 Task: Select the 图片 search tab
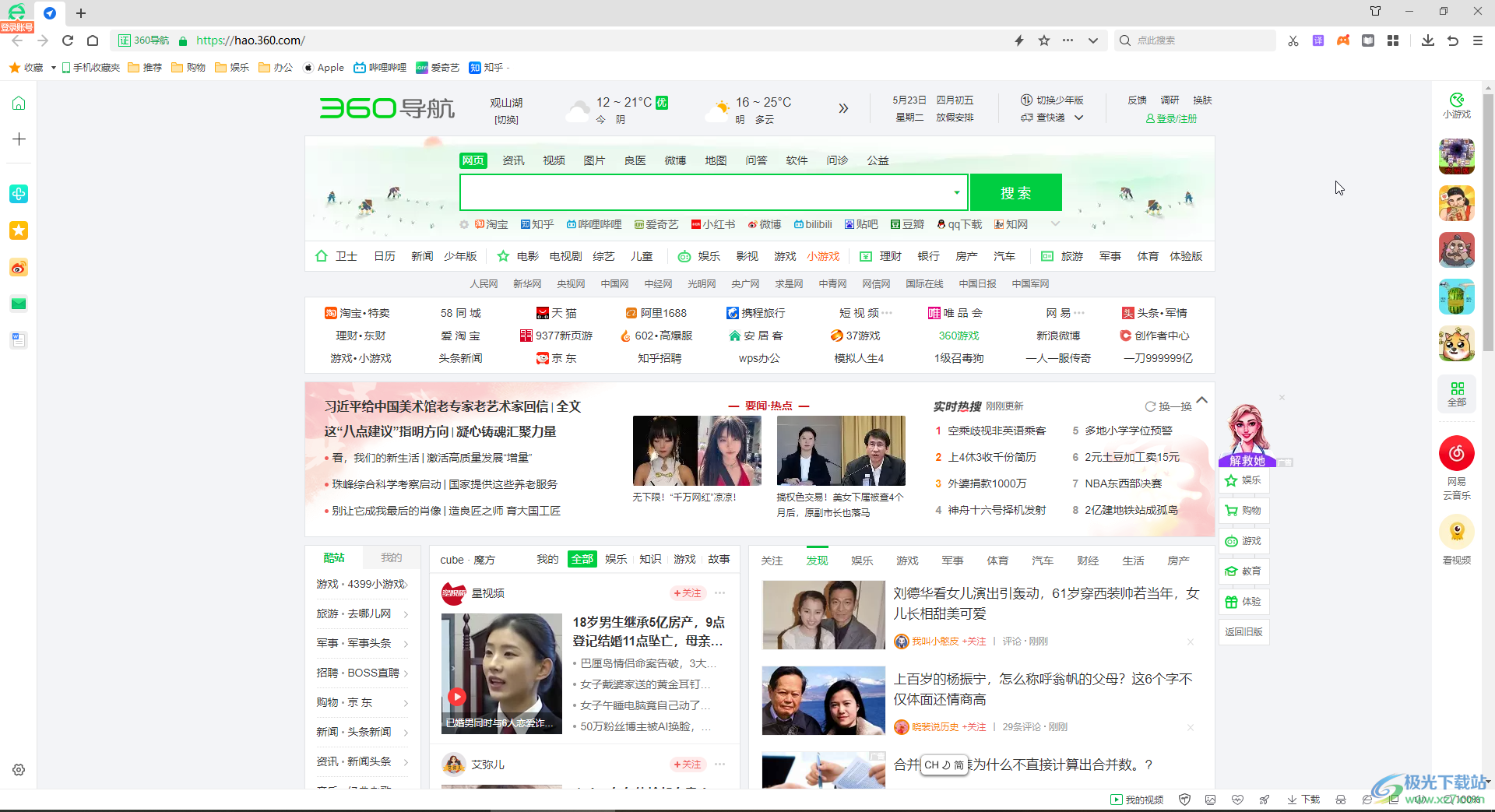click(x=594, y=160)
